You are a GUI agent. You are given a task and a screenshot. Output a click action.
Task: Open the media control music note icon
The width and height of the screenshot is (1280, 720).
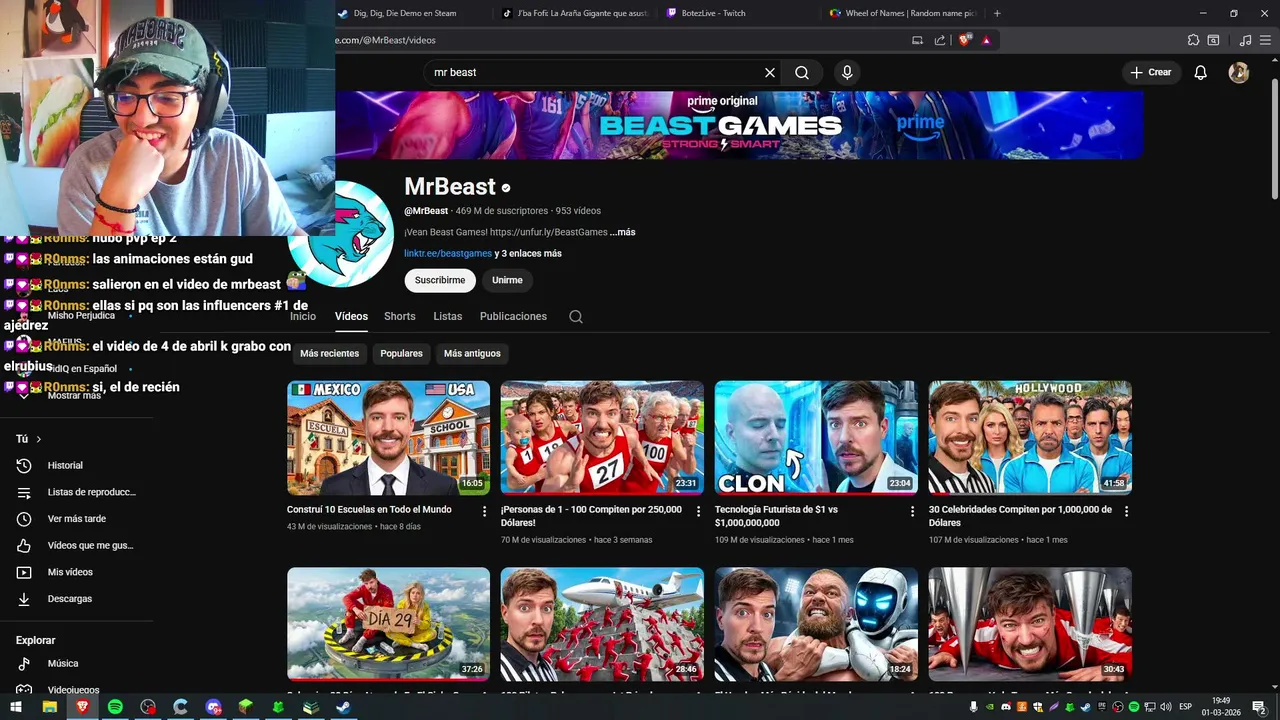coord(1245,40)
